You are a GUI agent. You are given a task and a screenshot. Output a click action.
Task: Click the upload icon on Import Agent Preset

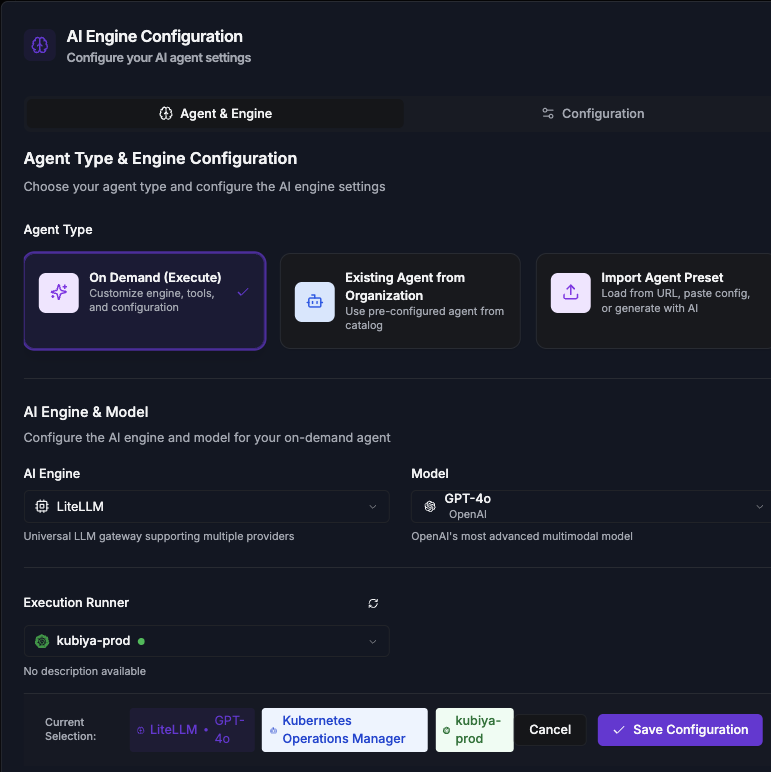click(x=571, y=293)
